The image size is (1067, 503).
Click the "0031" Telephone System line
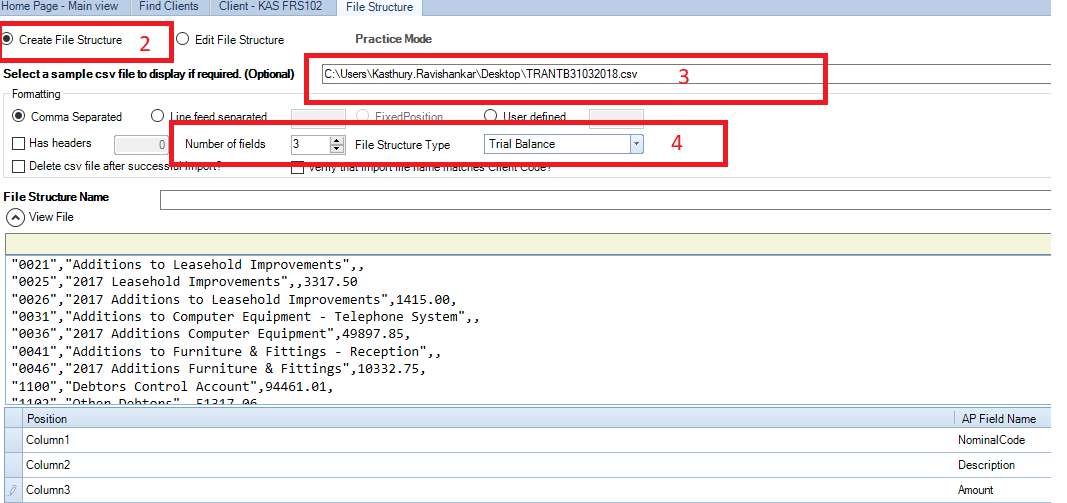[246, 317]
